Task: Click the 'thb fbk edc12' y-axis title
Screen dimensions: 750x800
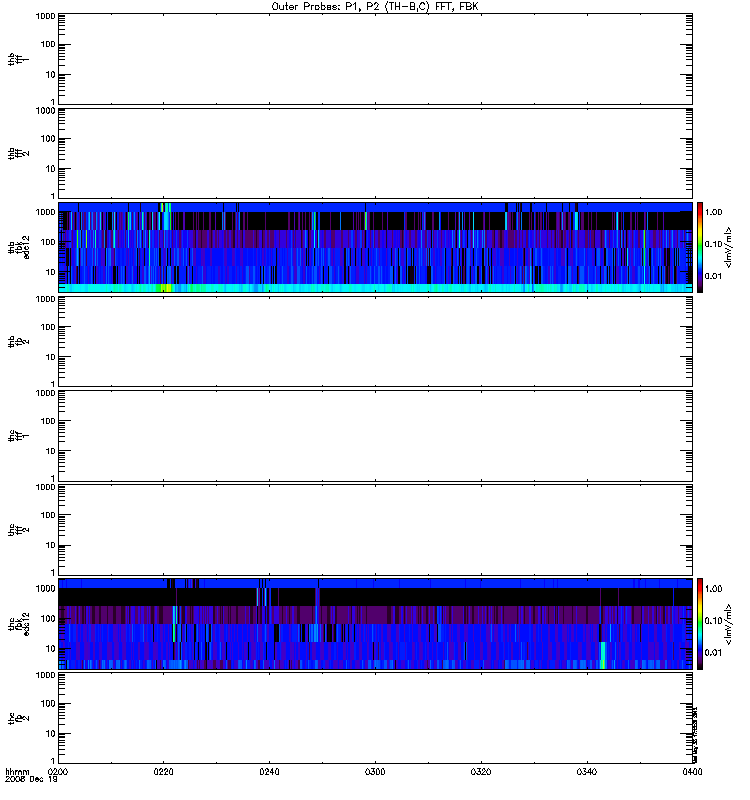Action: (x=19, y=247)
